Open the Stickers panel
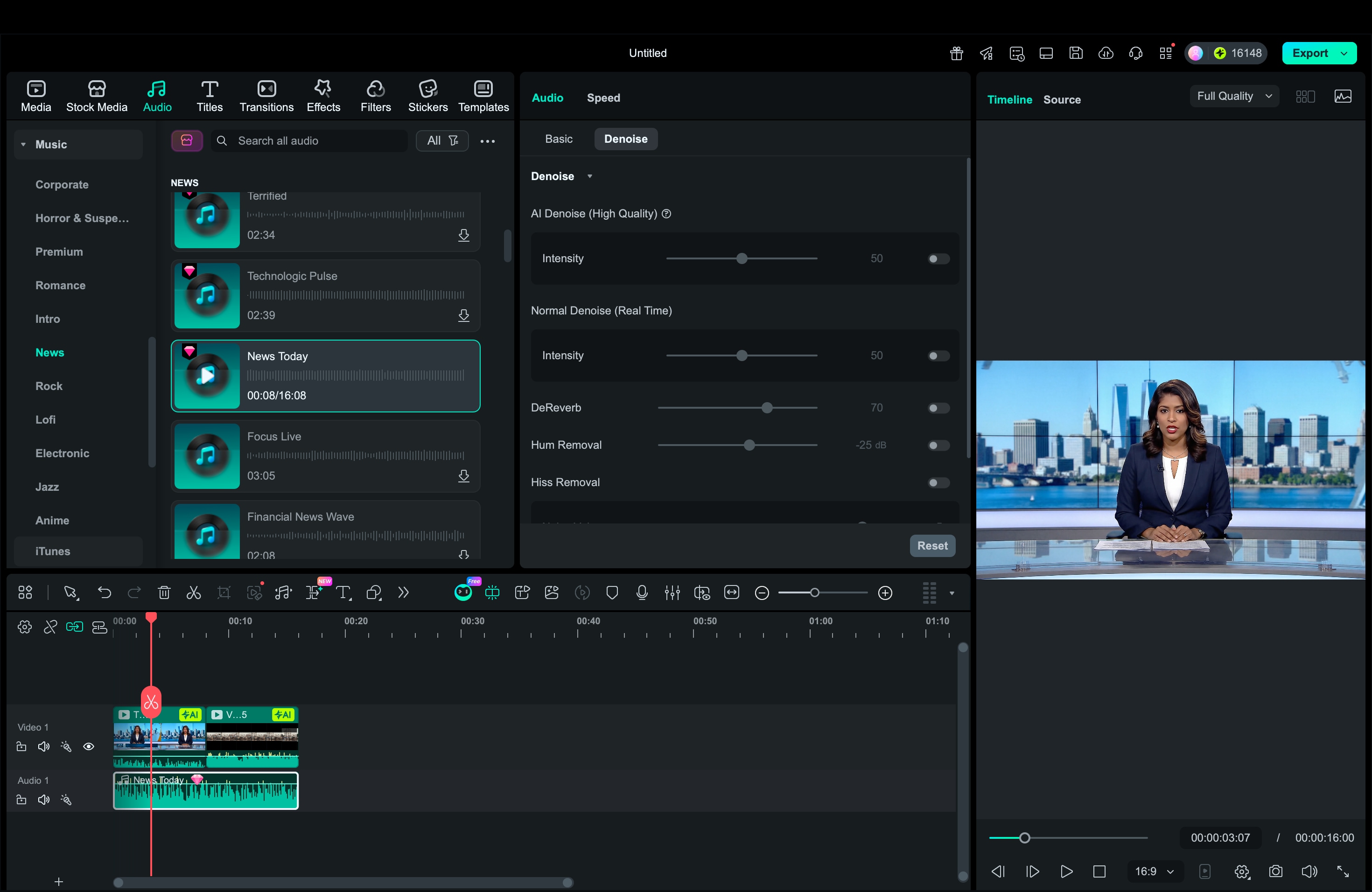This screenshot has width=1372, height=892. tap(427, 96)
